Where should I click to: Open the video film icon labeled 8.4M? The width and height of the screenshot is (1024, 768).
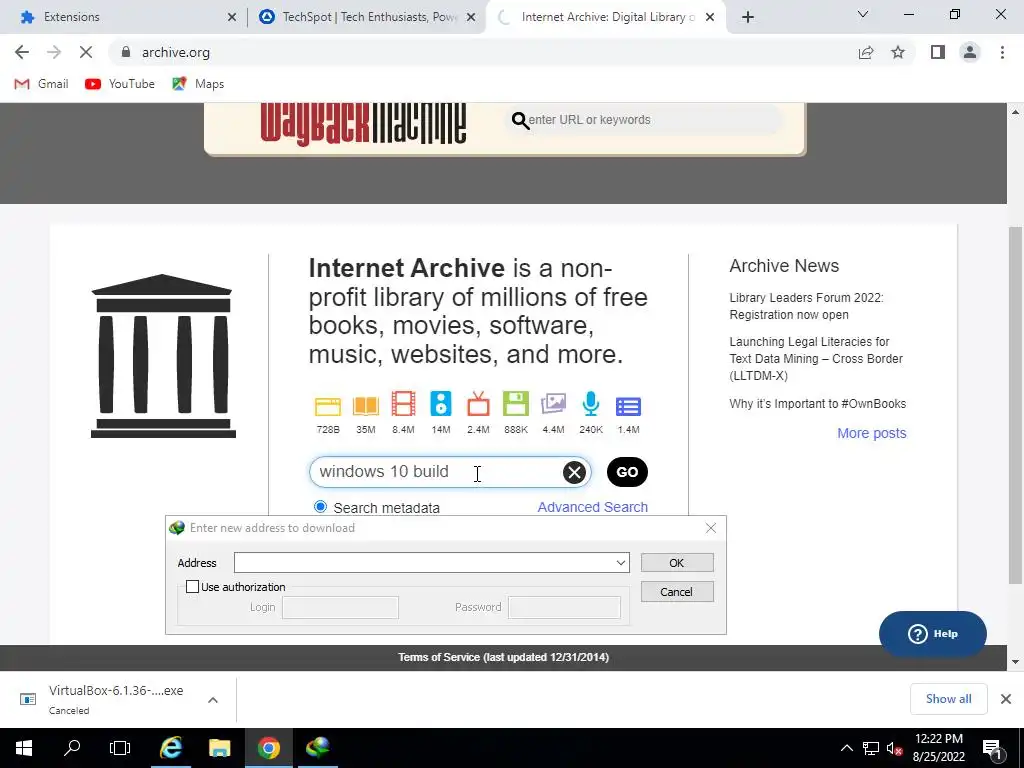403,404
